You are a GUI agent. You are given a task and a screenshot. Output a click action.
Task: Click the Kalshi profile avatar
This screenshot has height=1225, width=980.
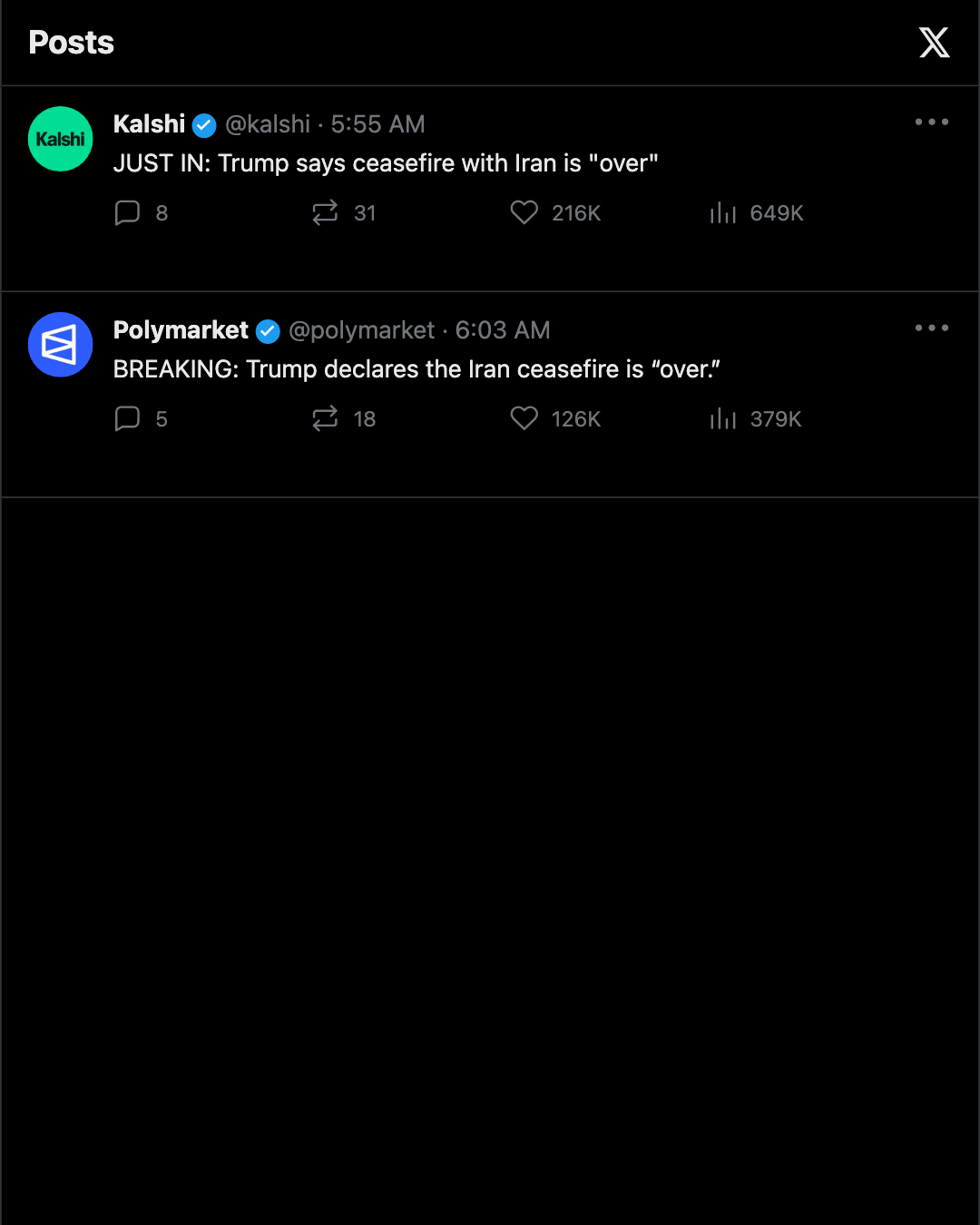point(61,139)
